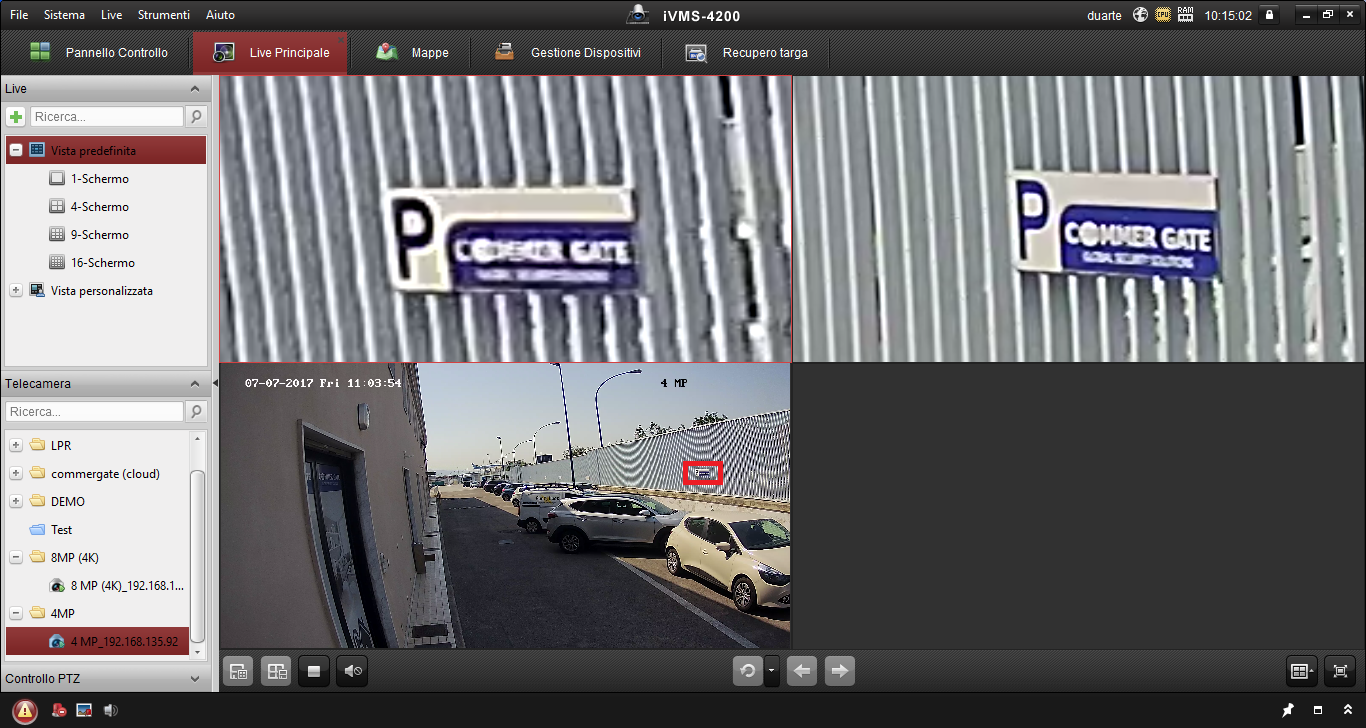Go to the previous page arrow

coord(802,672)
